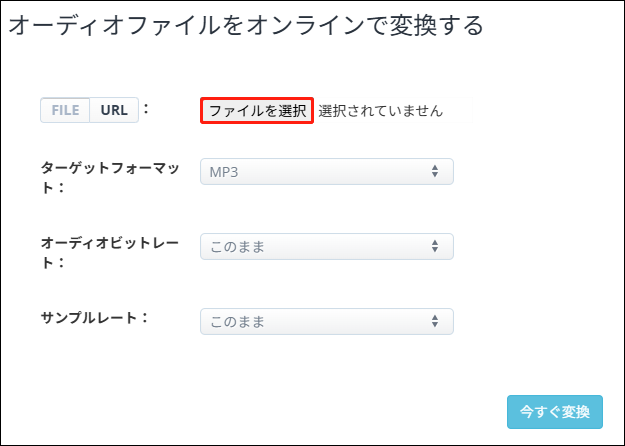Switch input mode to FILE
Screen dimensions: 625x446
point(65,110)
